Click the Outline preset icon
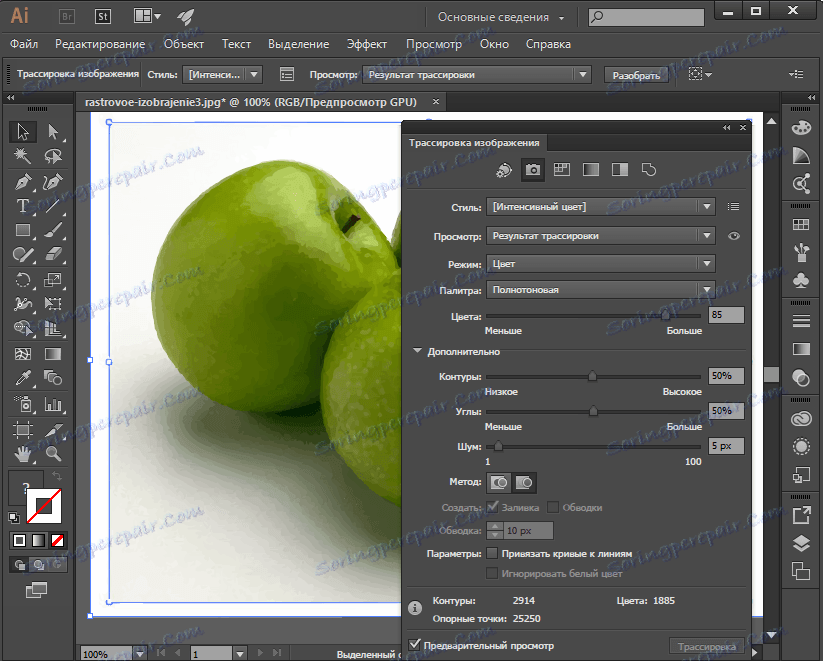This screenshot has width=823, height=661. coord(648,170)
